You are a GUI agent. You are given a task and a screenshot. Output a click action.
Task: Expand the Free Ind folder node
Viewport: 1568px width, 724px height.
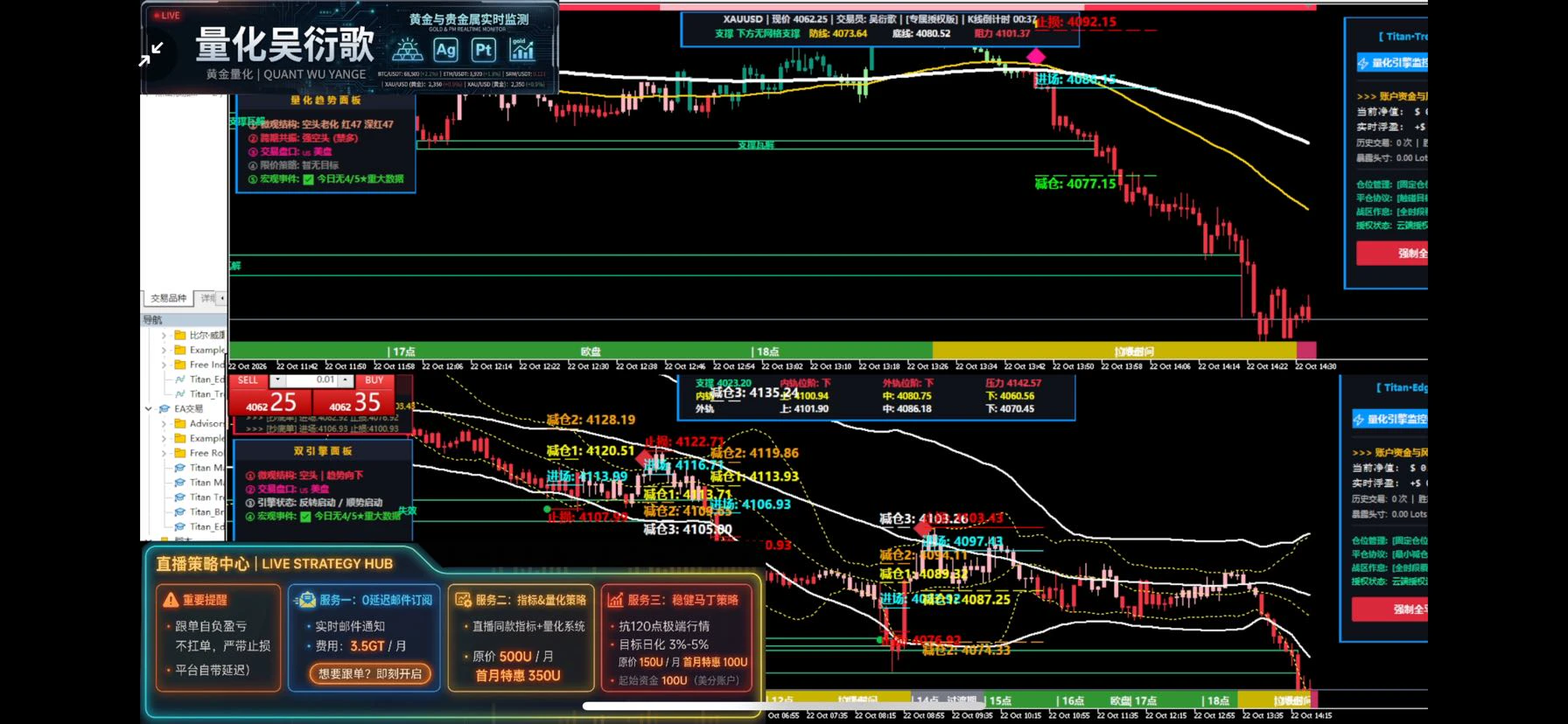point(164,365)
